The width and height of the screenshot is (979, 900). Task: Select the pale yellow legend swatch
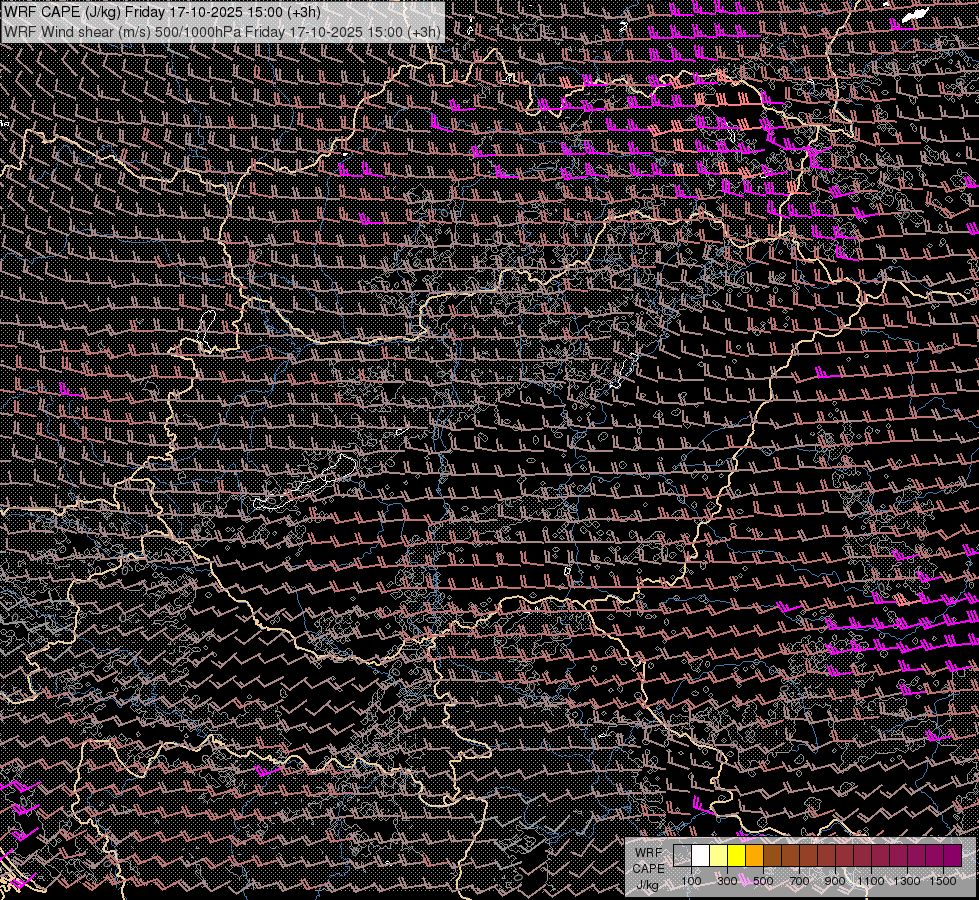pos(718,856)
